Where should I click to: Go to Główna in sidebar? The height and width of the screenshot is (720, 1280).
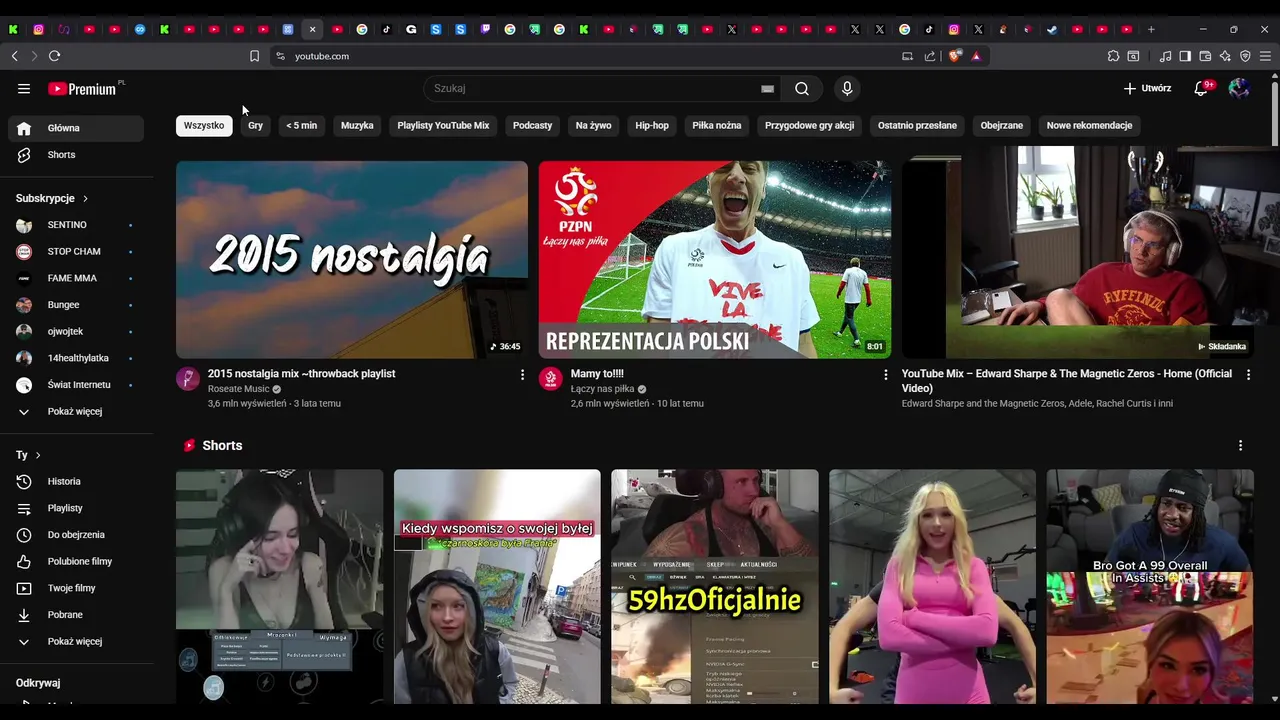(x=76, y=128)
